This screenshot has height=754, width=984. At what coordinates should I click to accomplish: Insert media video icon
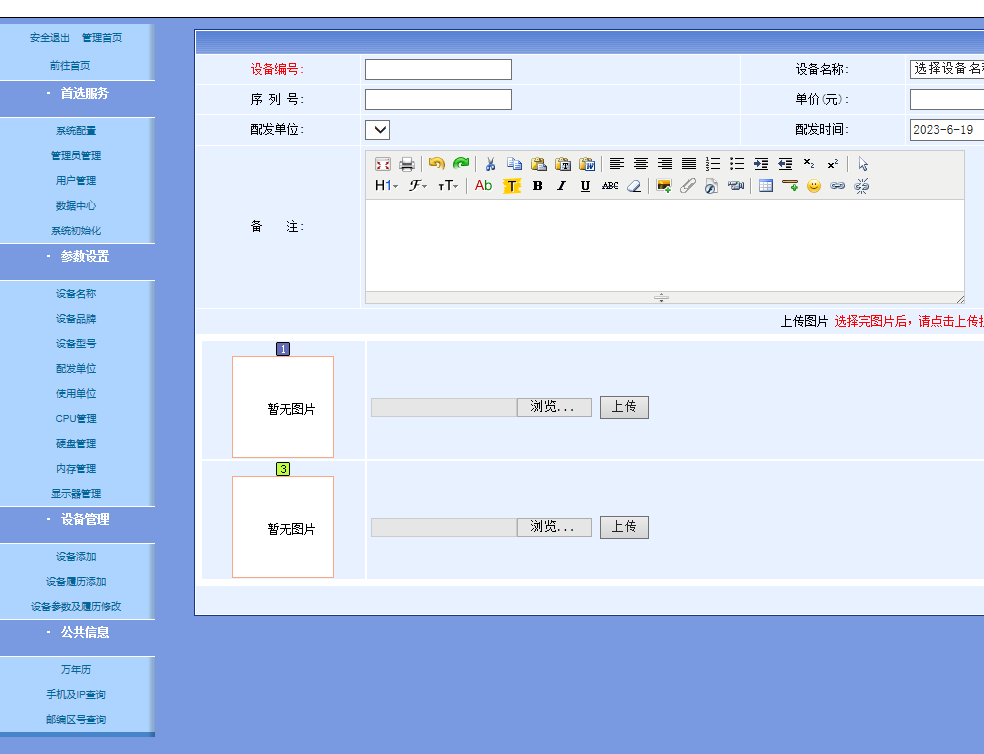click(735, 186)
